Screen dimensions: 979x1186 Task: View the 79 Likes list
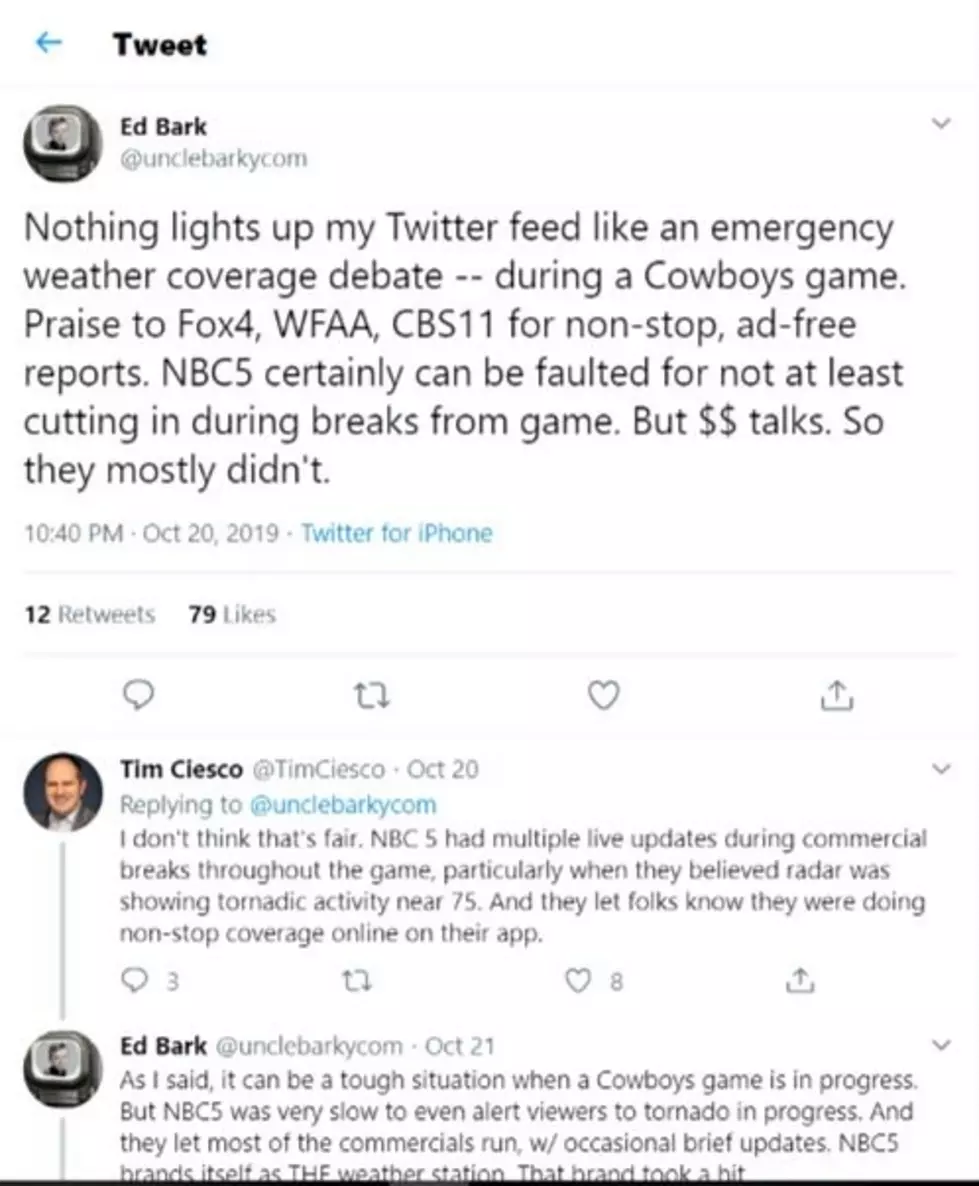coord(232,614)
